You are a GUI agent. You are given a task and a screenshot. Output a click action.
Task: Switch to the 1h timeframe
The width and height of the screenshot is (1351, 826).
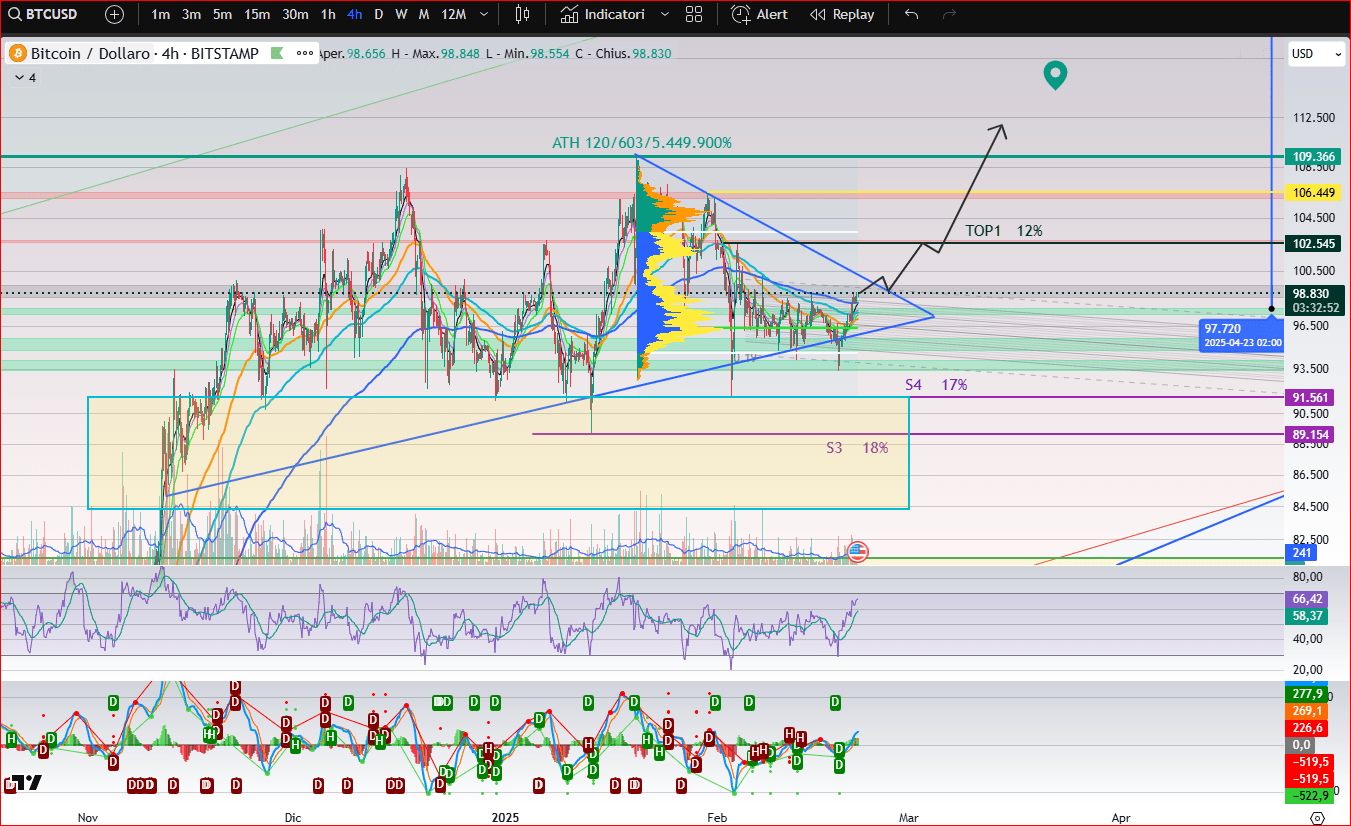coord(327,14)
